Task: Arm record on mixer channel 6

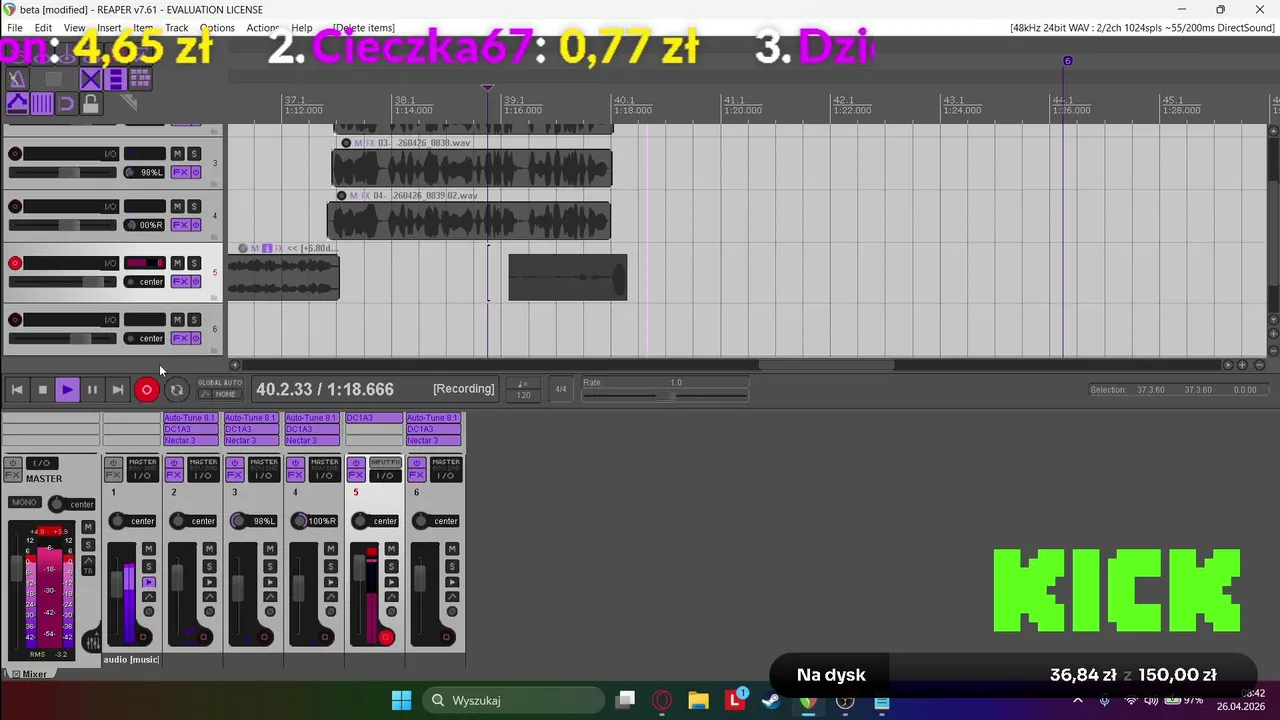Action: [447, 637]
